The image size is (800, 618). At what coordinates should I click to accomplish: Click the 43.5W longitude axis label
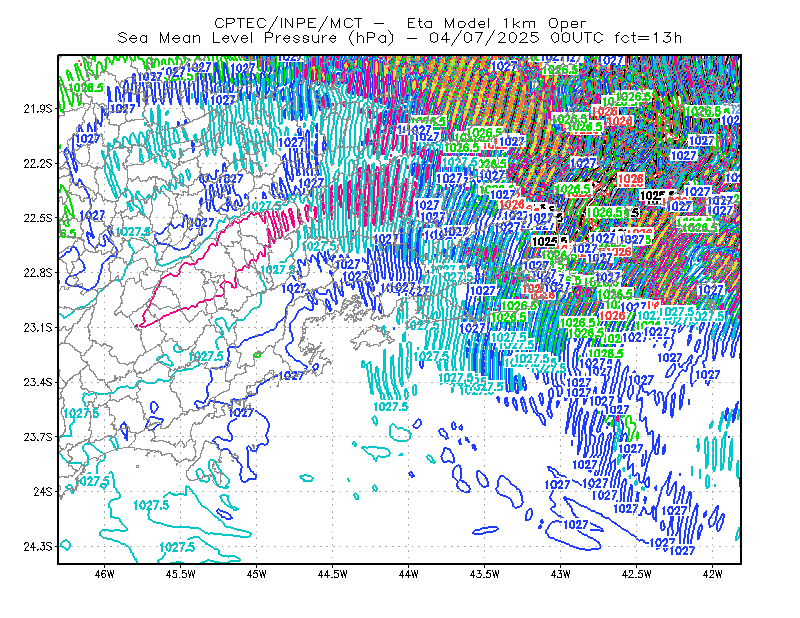coord(485,574)
